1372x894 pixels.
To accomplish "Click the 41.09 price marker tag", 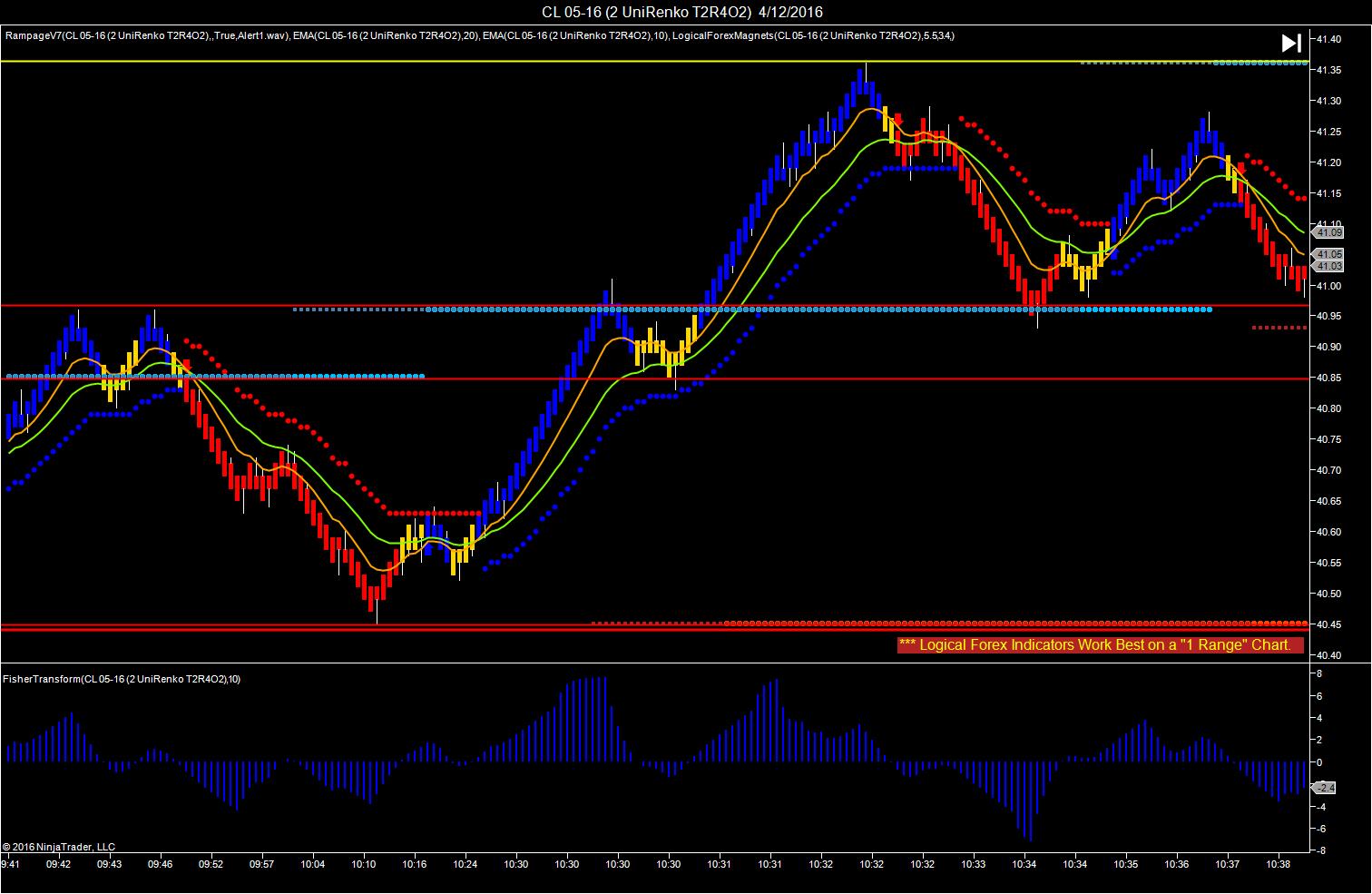I will pos(1329,233).
